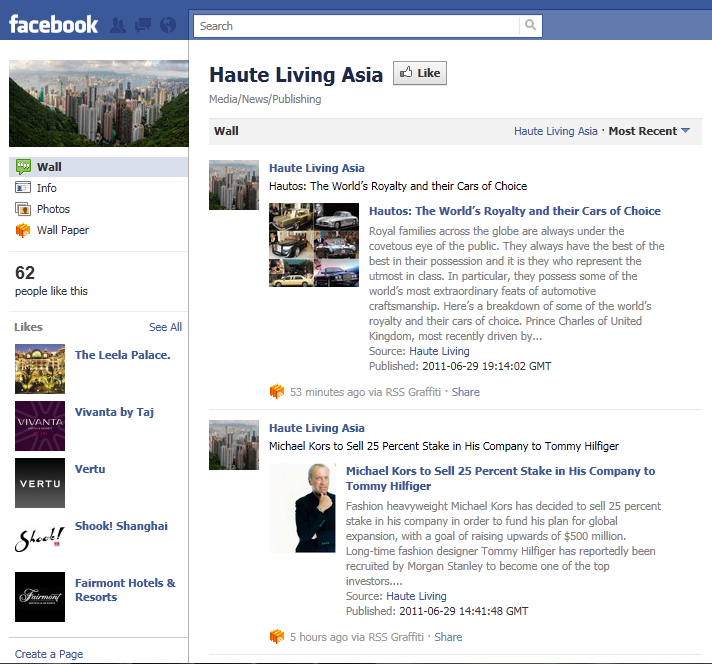Click the Create a Page link
The height and width of the screenshot is (664, 712).
click(49, 654)
